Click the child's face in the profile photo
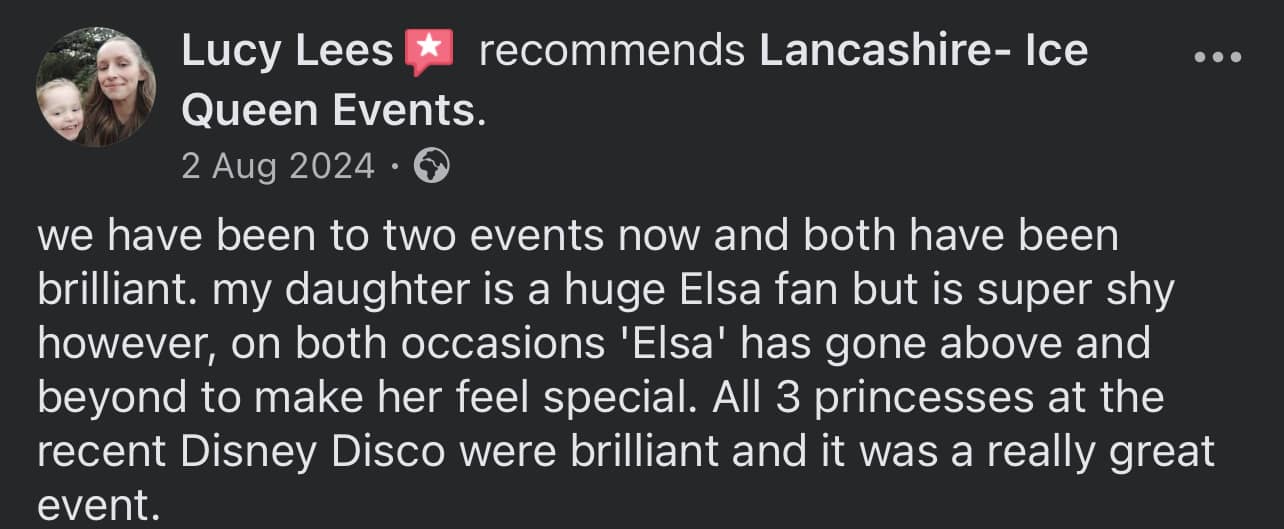Screen dimensions: 1284x529 [x=64, y=107]
